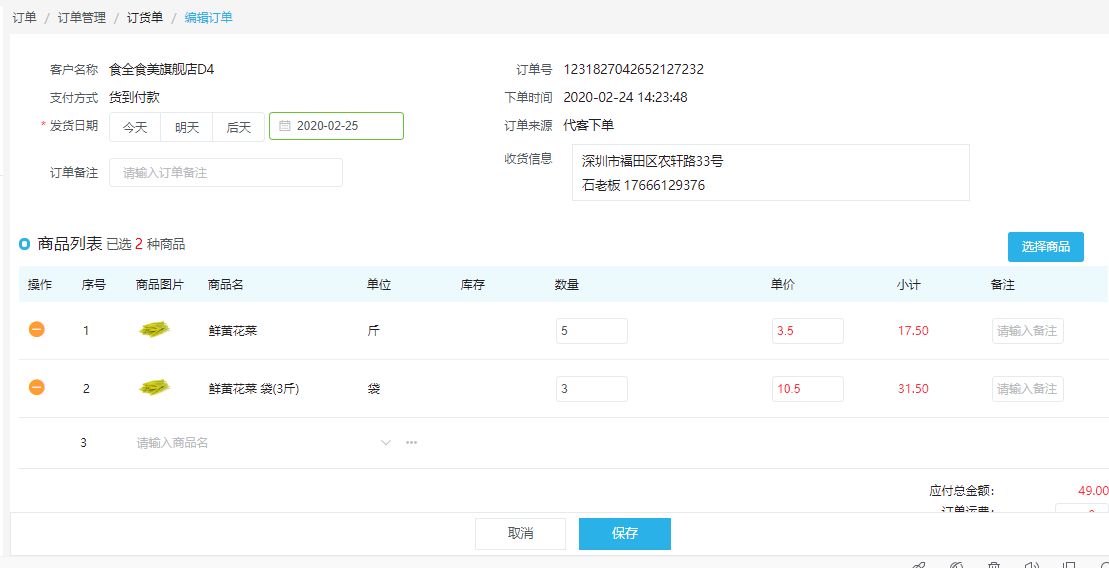1109x568 pixels.
Task: Click the remark field for 鲜黄花菜 斤 row
Action: 1028,331
